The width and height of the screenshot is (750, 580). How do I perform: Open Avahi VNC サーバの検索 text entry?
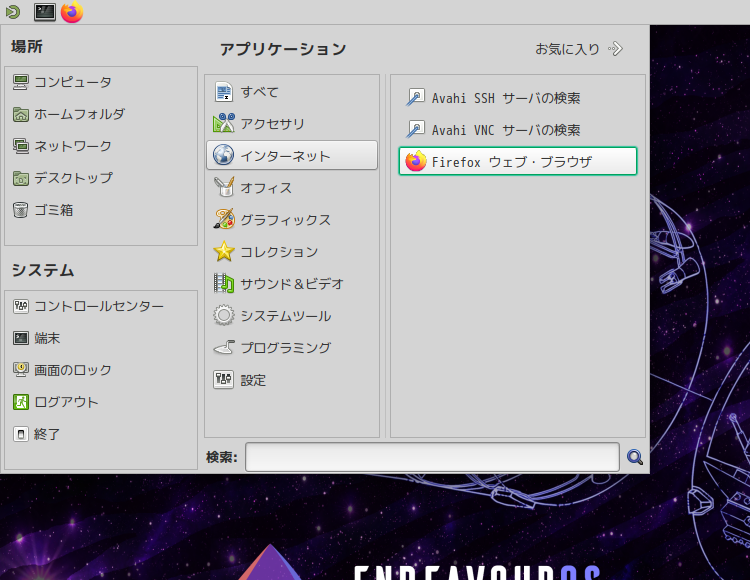[x=506, y=130]
